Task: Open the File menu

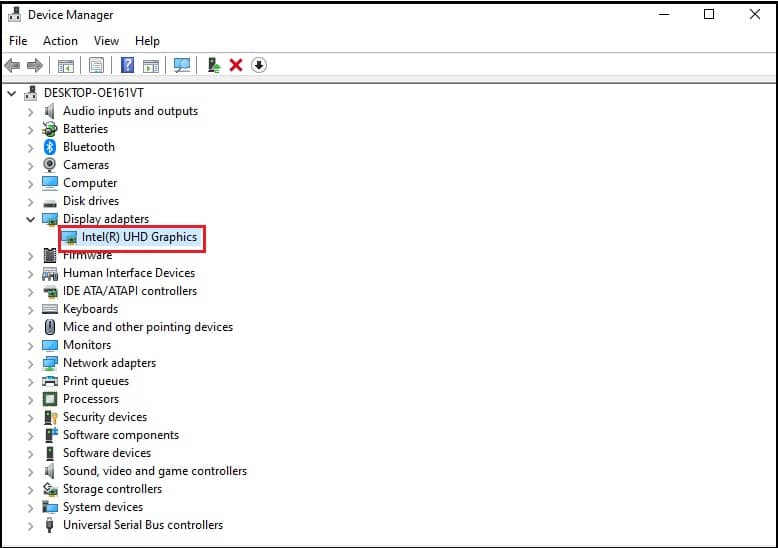Action: [x=18, y=41]
